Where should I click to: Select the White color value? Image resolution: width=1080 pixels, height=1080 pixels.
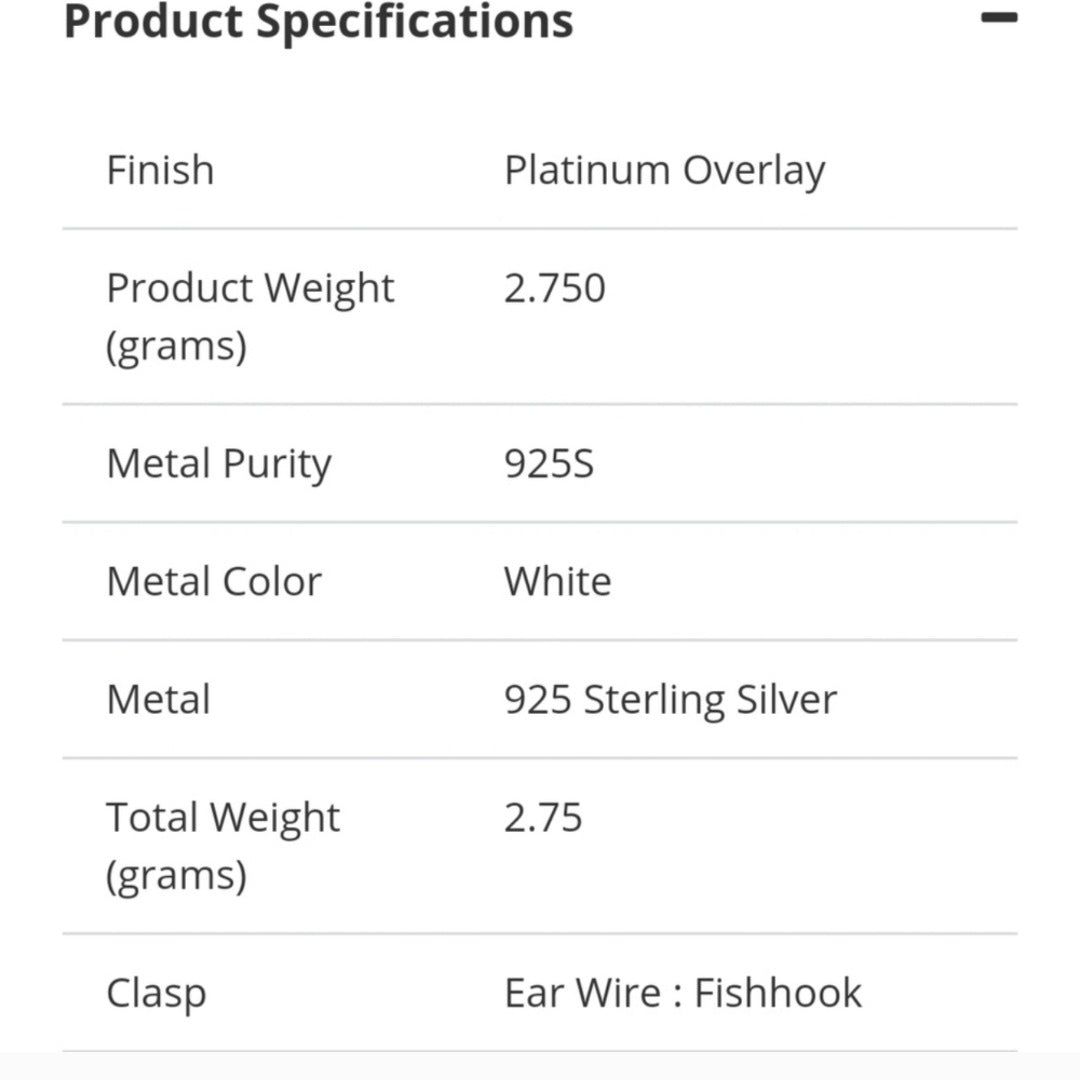[557, 580]
